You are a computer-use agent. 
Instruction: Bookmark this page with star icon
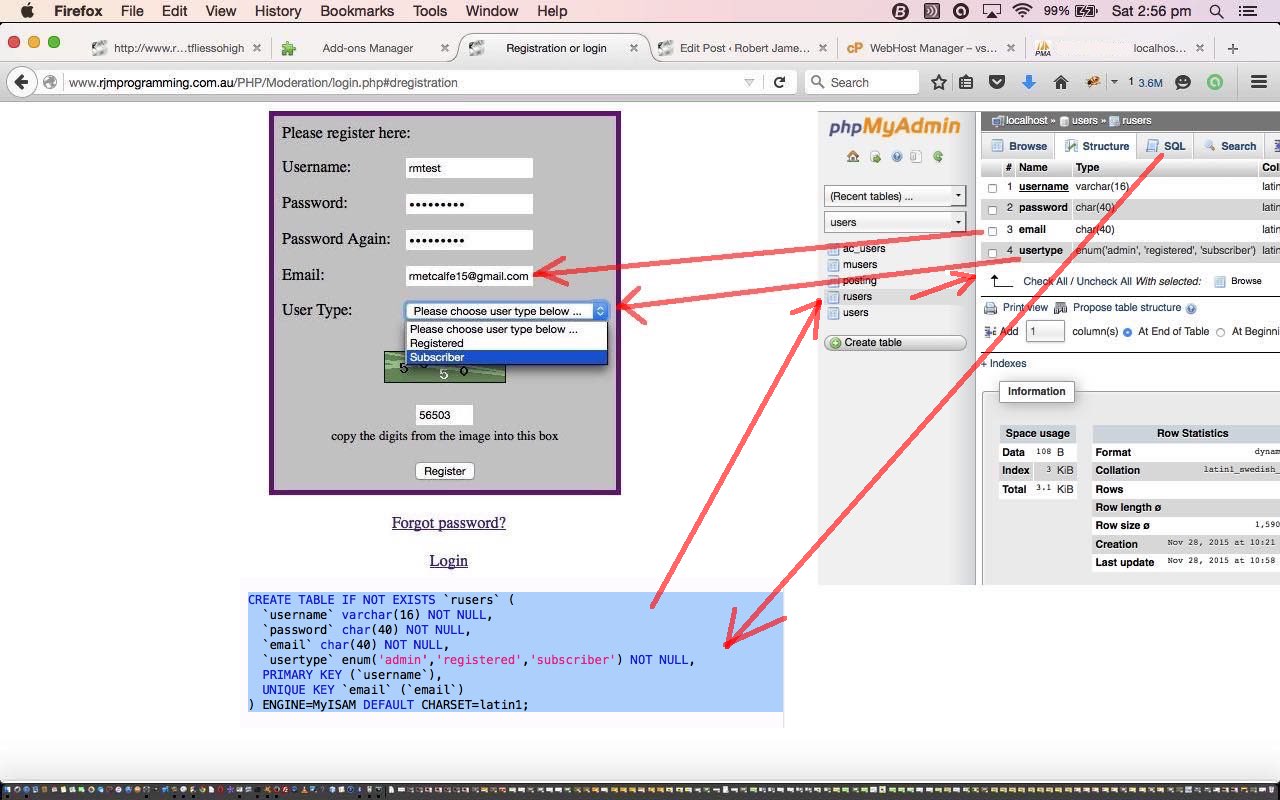click(x=938, y=82)
